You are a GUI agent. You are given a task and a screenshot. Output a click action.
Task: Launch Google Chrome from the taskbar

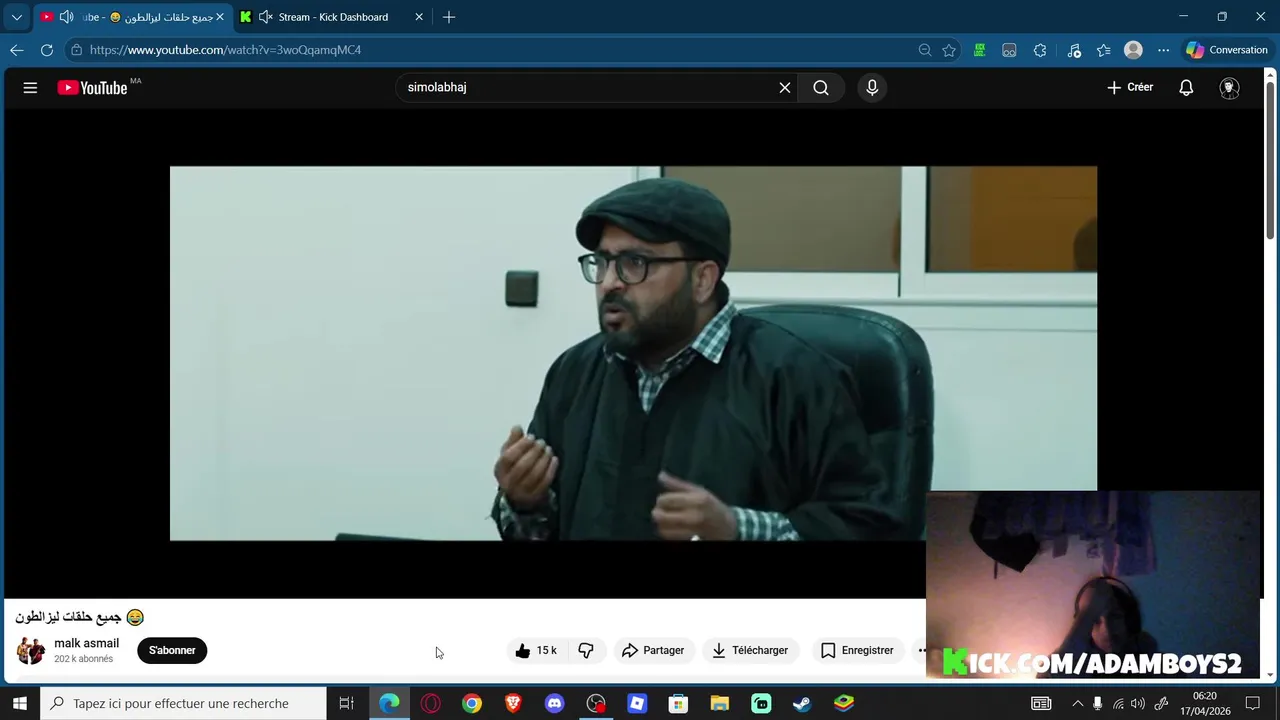(x=472, y=704)
